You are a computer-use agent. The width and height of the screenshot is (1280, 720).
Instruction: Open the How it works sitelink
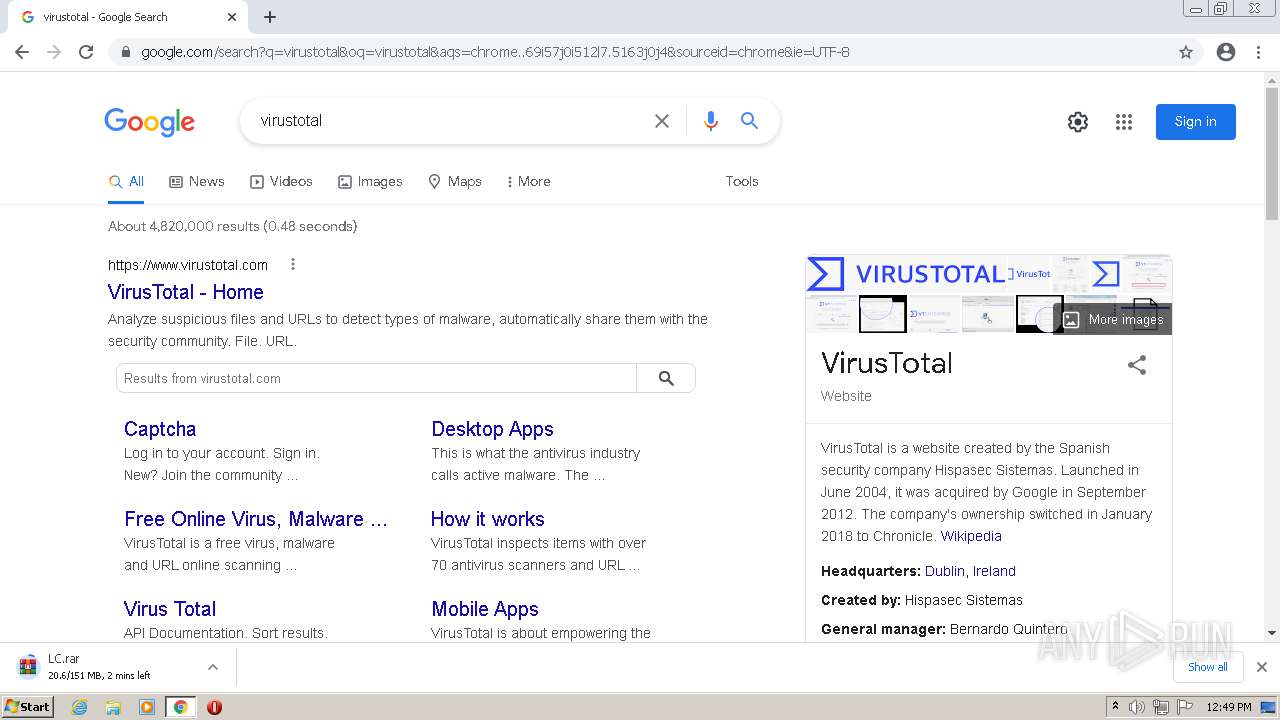click(x=488, y=519)
